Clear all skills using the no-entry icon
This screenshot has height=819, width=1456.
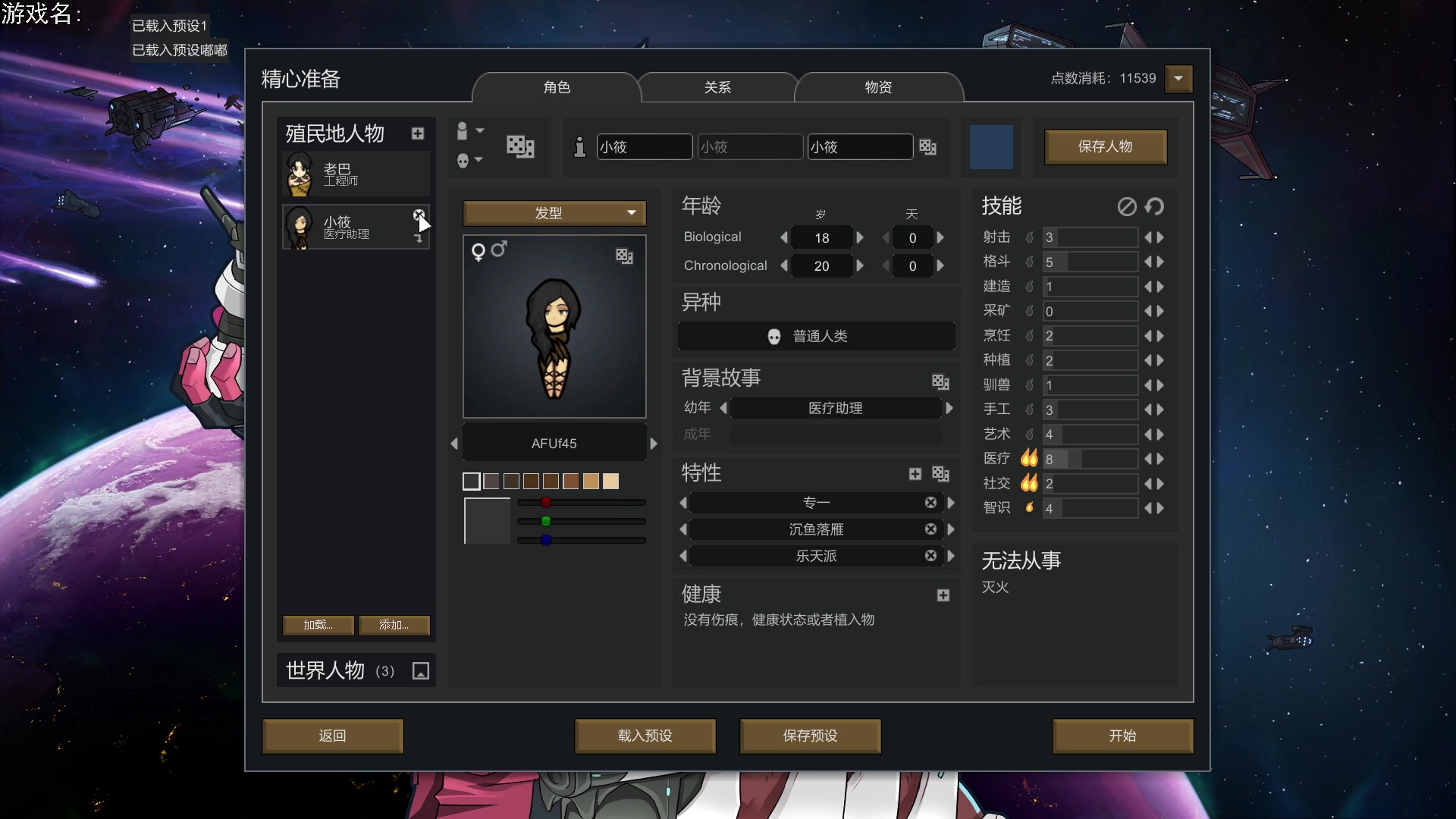[x=1127, y=206]
